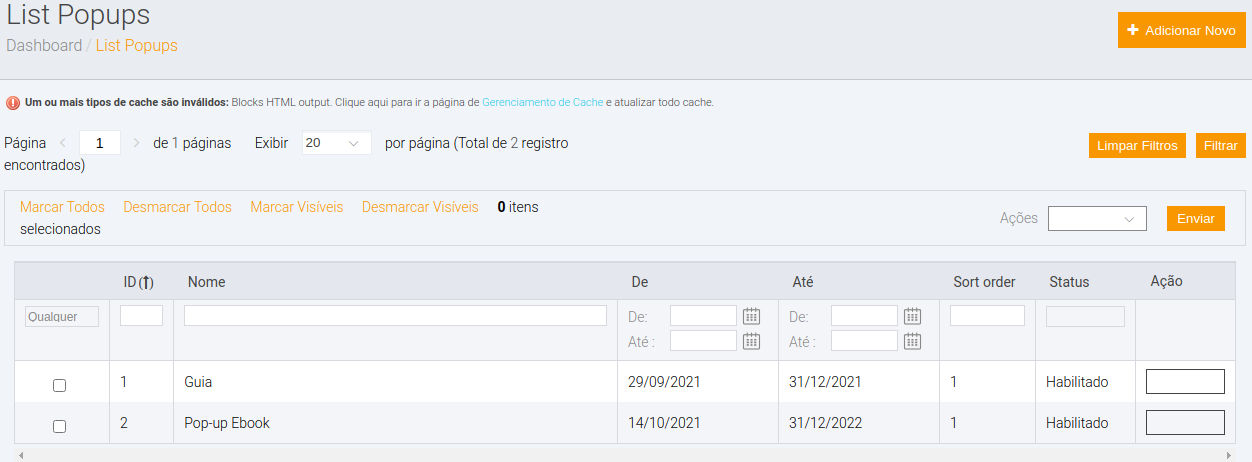Sort by De column header

pyautogui.click(x=640, y=282)
